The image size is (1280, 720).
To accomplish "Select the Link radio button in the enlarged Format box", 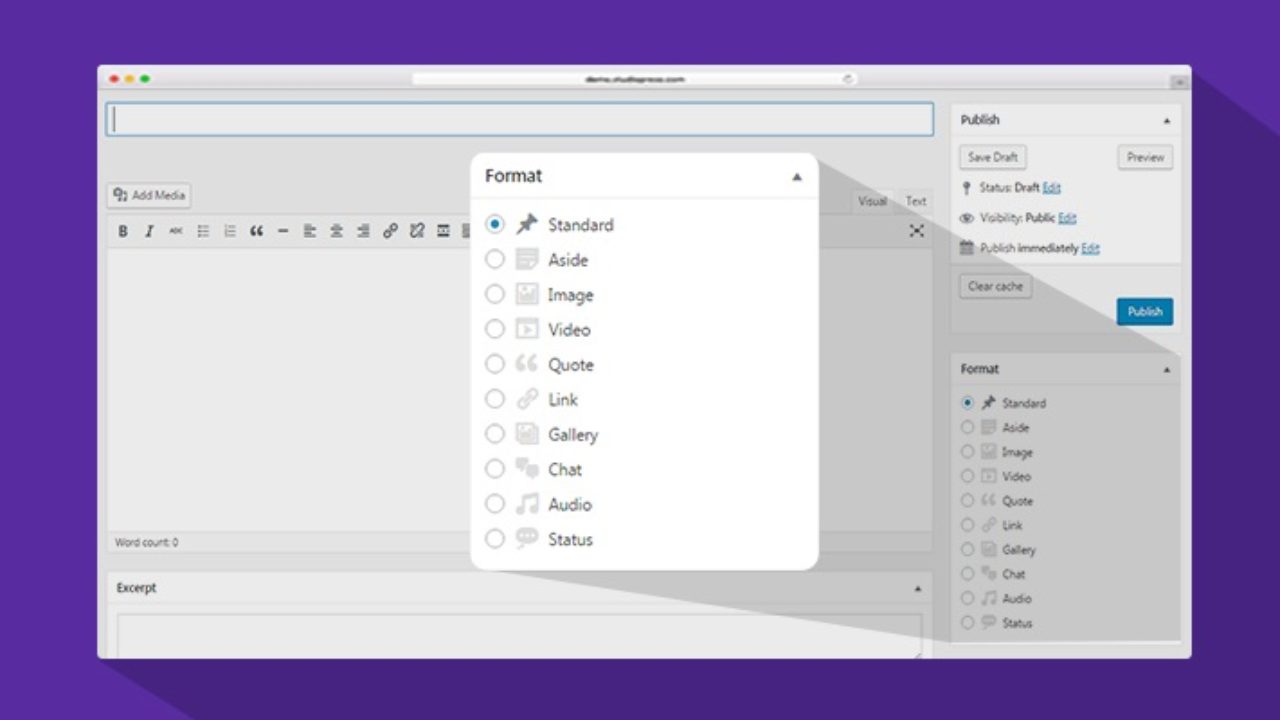I will coord(495,399).
